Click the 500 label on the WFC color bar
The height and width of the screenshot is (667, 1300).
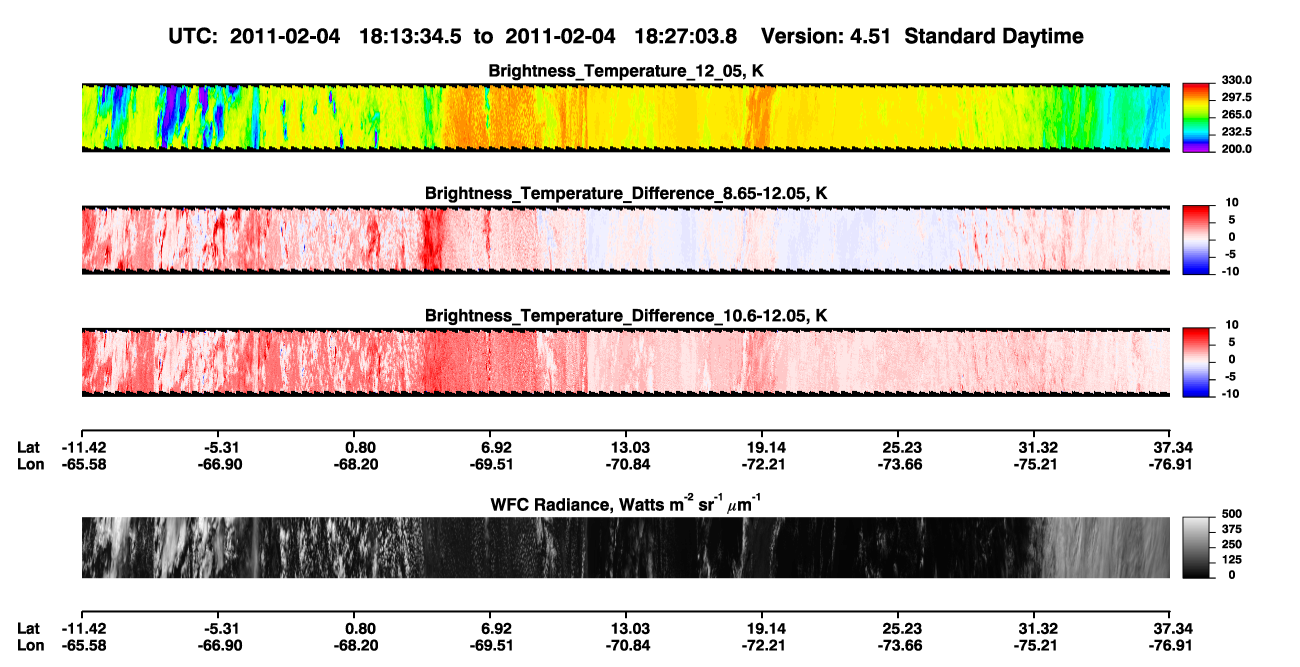(x=1232, y=514)
